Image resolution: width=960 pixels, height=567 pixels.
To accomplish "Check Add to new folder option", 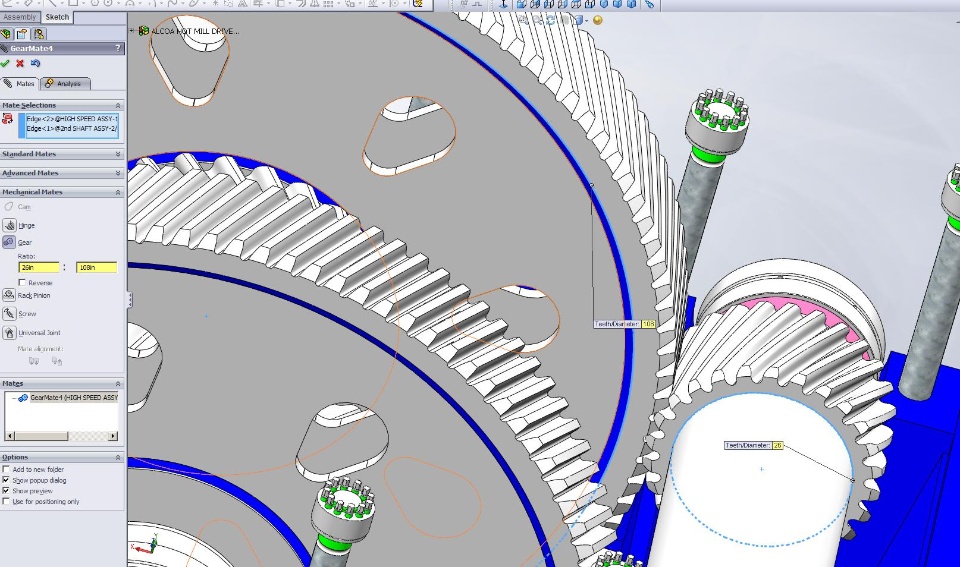I will [6, 469].
